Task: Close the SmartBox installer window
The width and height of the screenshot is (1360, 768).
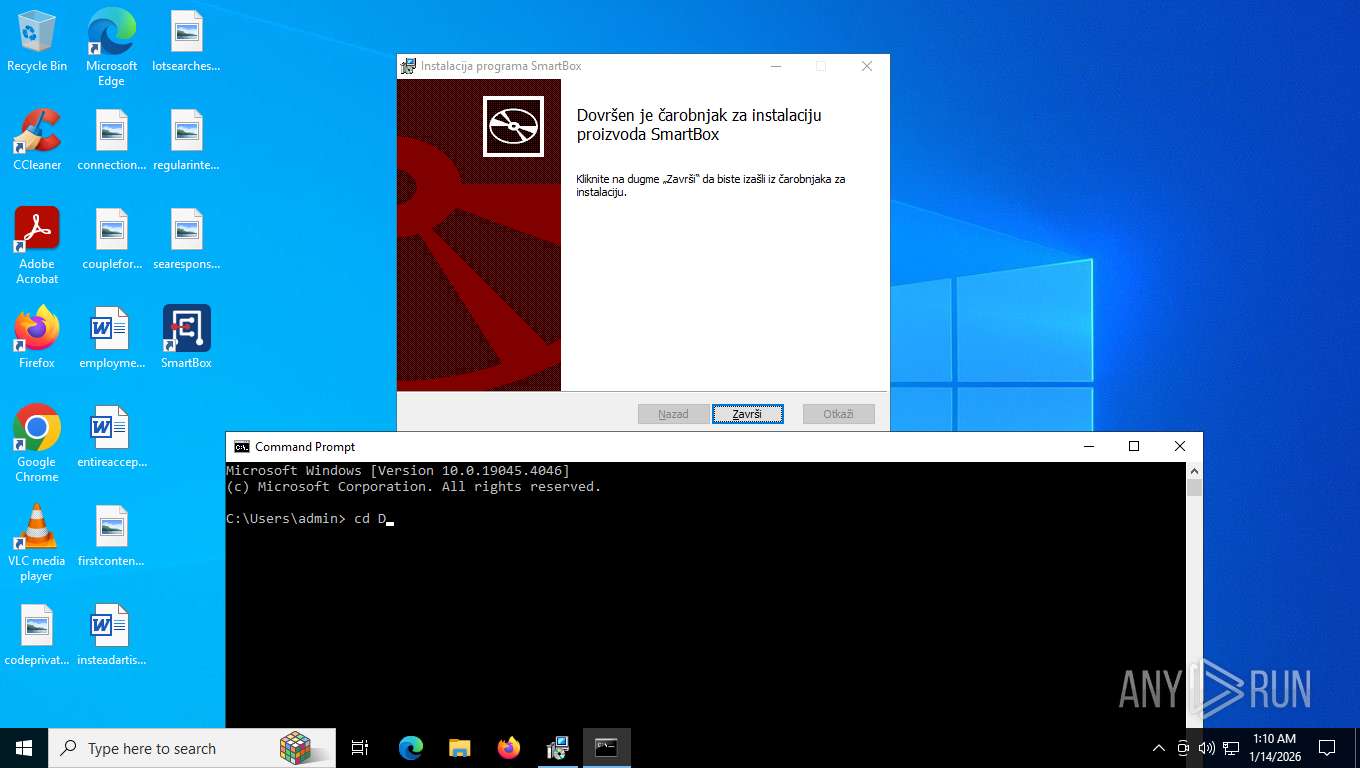Action: [867, 66]
